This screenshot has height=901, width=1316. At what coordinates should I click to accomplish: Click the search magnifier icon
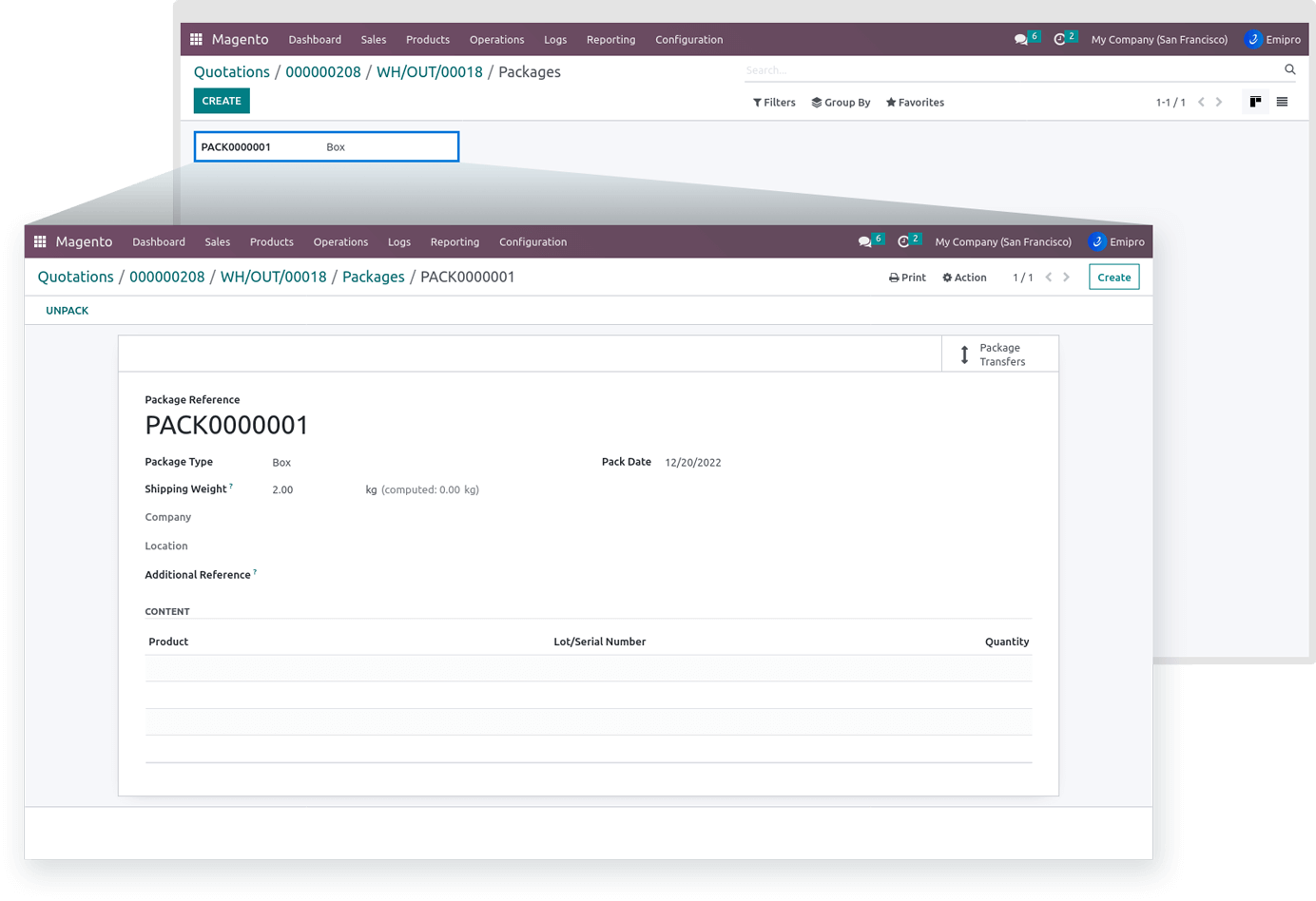[x=1289, y=69]
